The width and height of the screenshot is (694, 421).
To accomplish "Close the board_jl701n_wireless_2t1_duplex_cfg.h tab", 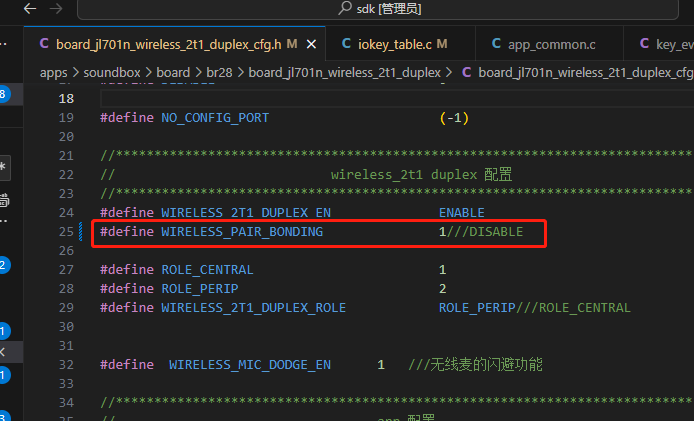I will coord(311,44).
